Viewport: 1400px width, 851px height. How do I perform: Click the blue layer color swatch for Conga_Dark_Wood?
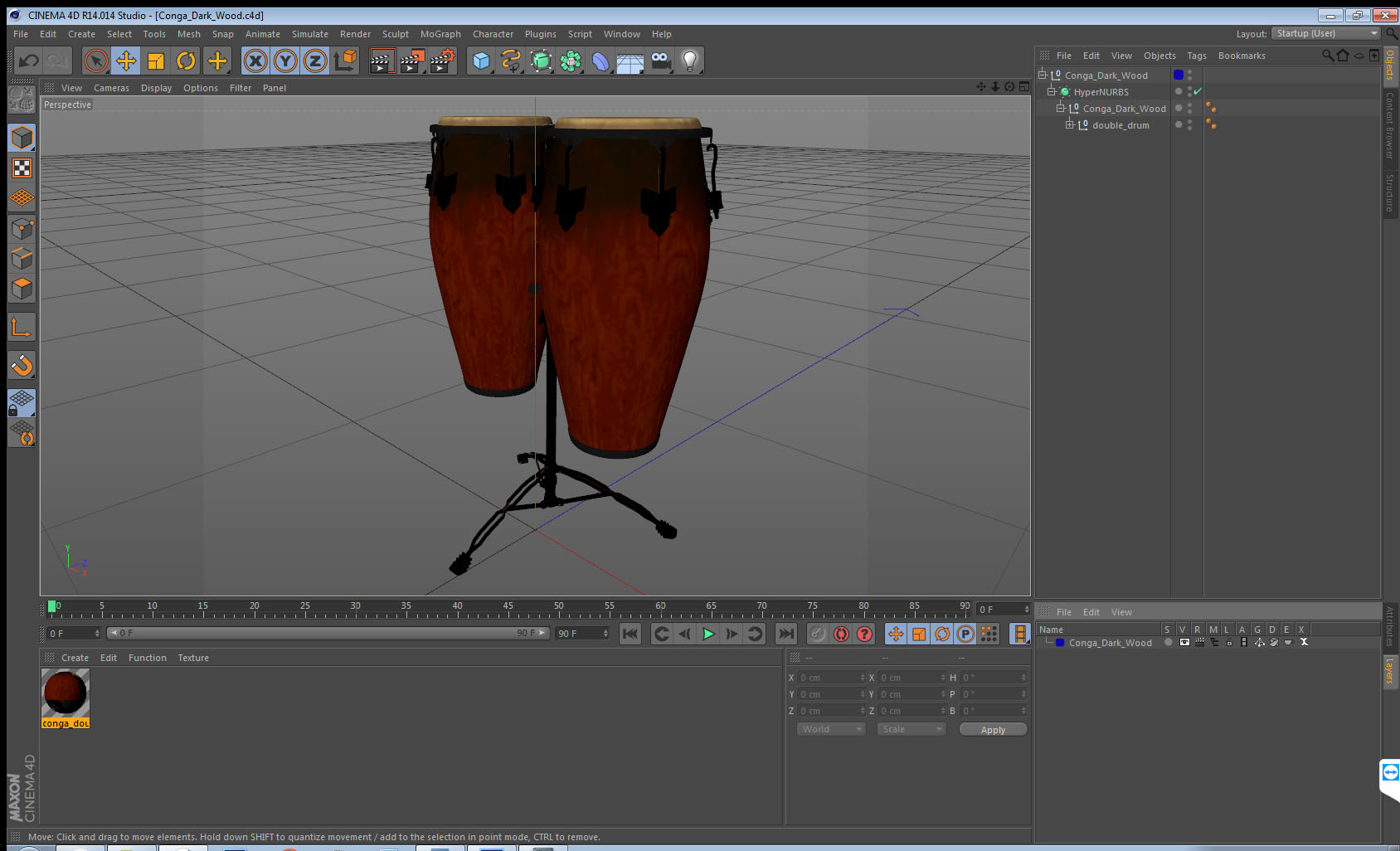point(1178,75)
